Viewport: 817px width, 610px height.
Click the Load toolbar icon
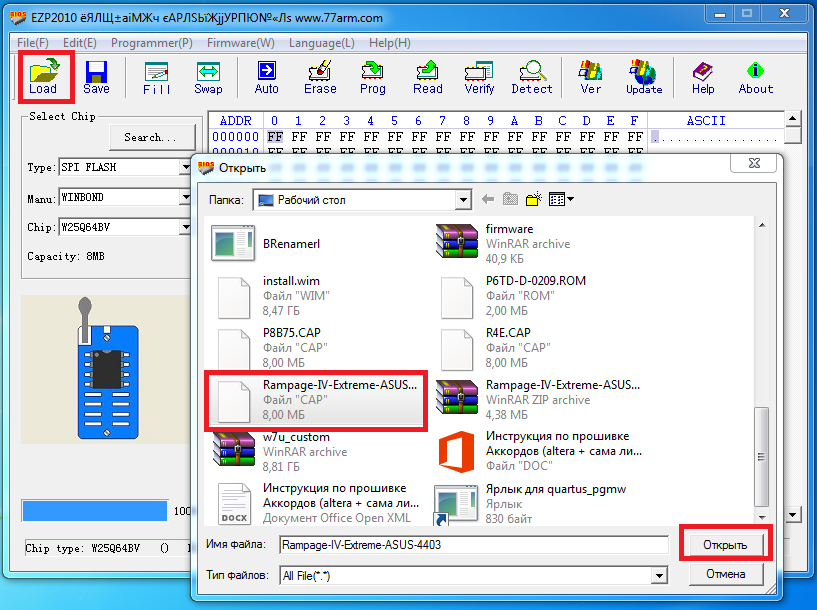point(43,76)
